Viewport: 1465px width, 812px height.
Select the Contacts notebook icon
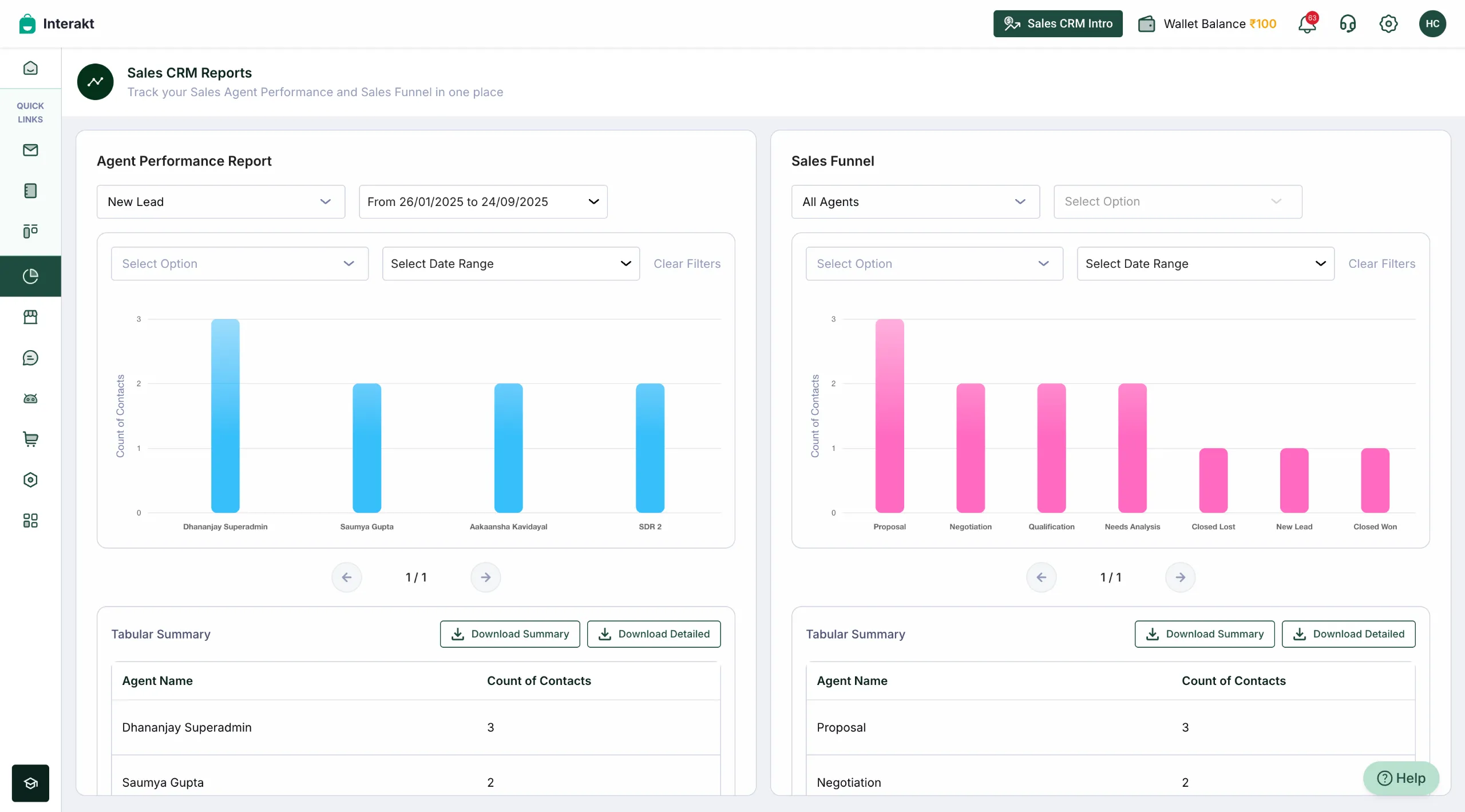[x=31, y=191]
